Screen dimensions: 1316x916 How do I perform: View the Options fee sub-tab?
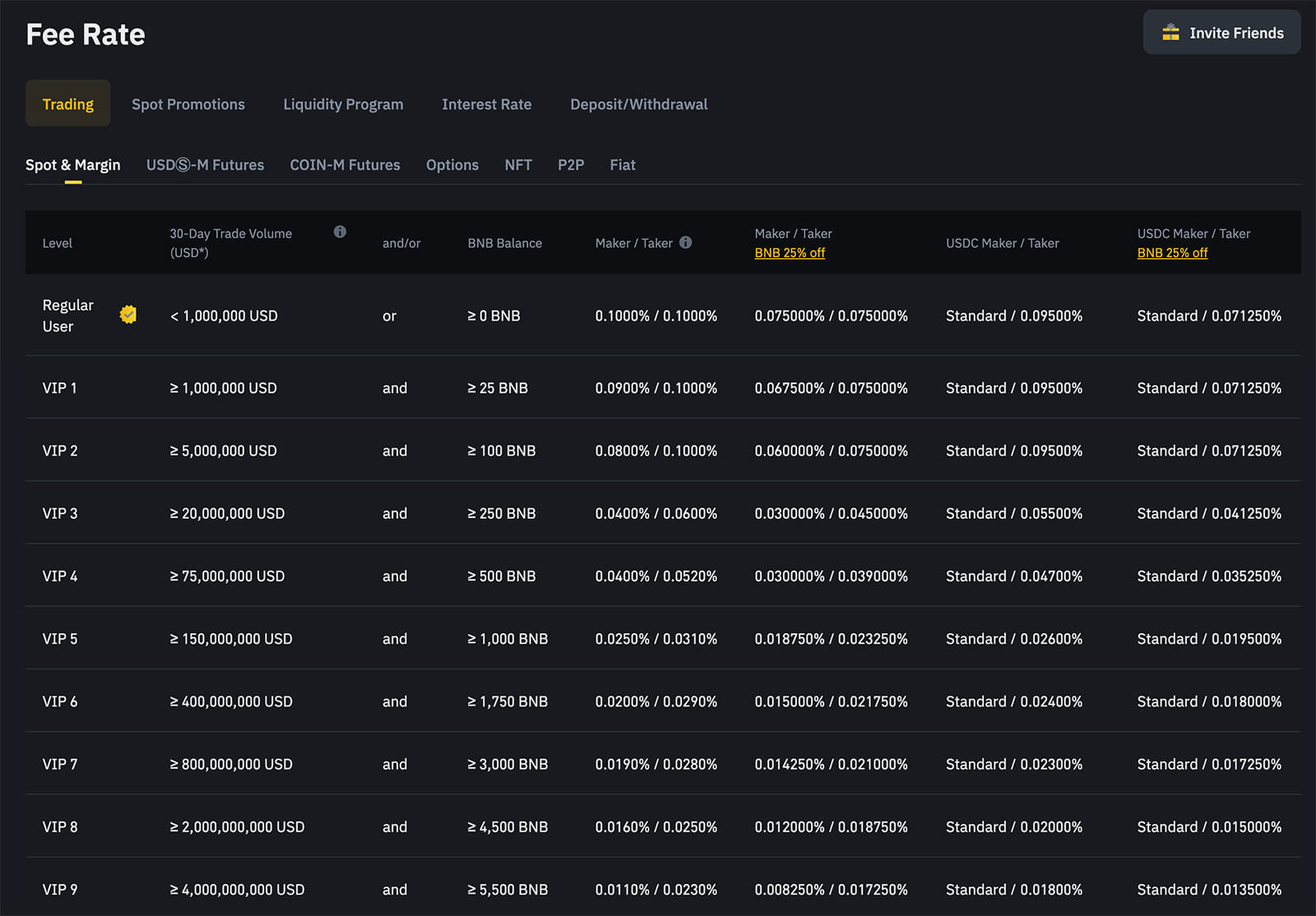coord(452,165)
